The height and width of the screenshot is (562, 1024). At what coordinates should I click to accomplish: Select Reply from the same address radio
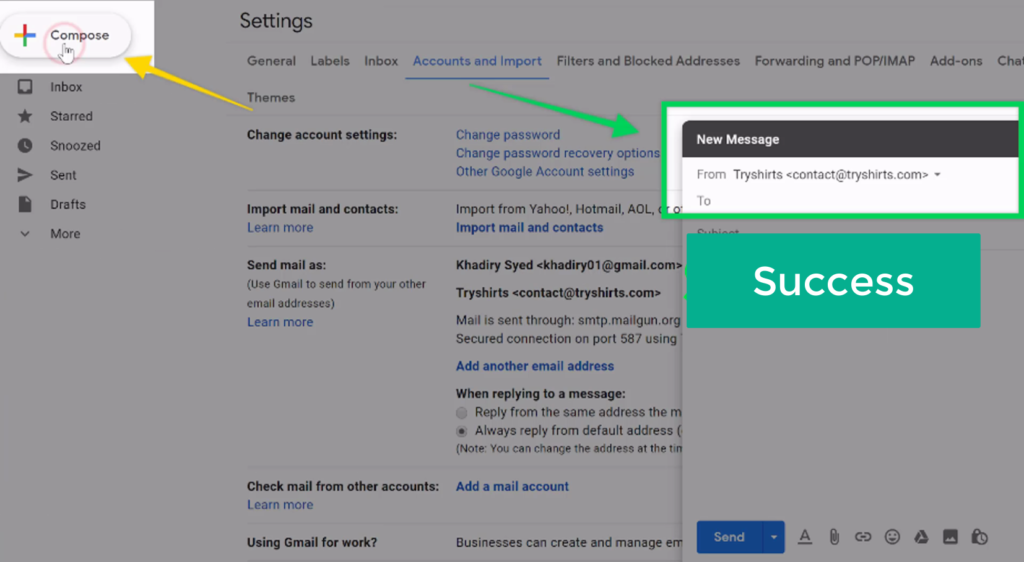462,413
